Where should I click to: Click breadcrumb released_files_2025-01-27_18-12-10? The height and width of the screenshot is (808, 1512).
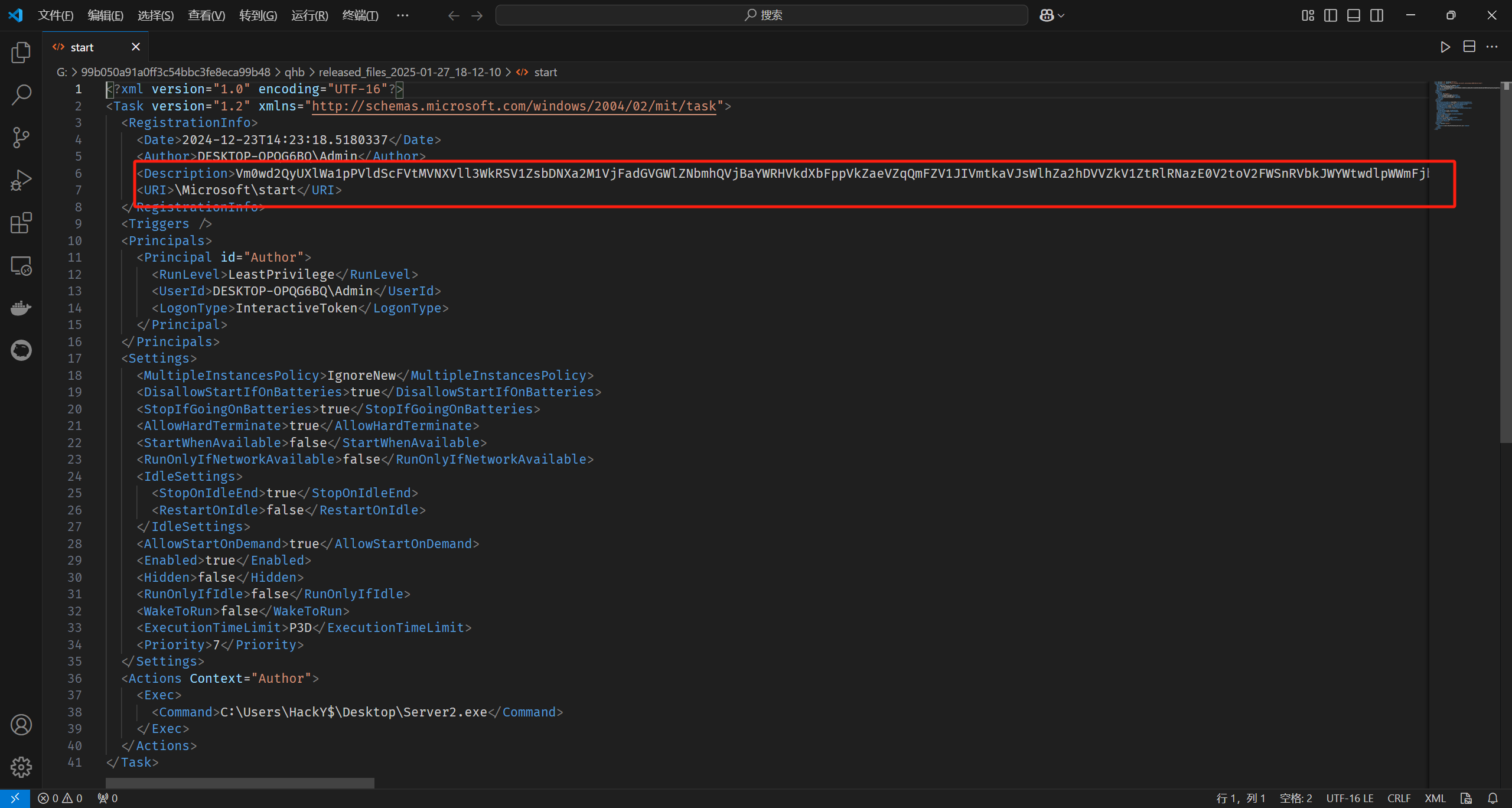click(x=410, y=72)
